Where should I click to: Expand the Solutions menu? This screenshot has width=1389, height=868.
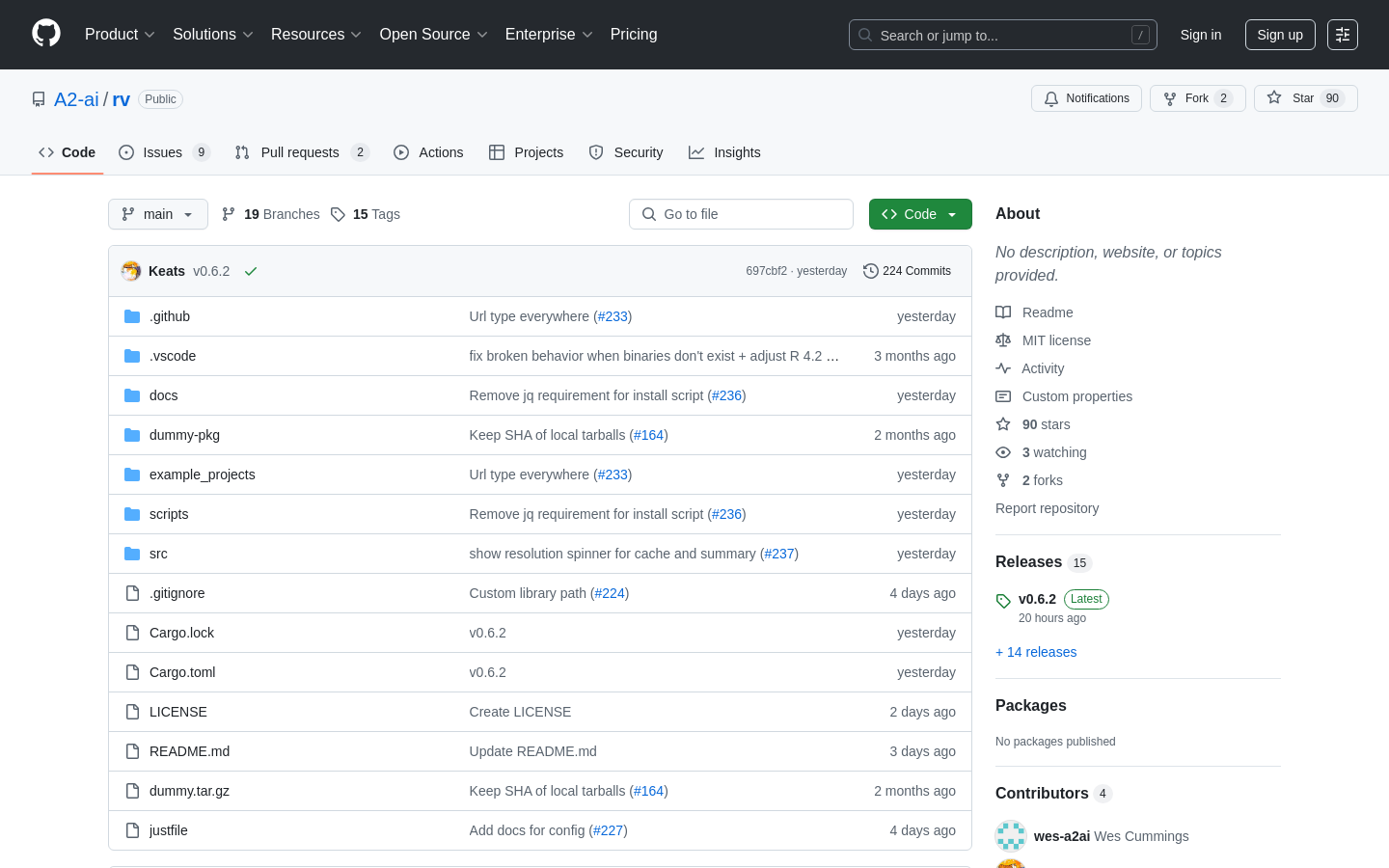(213, 35)
